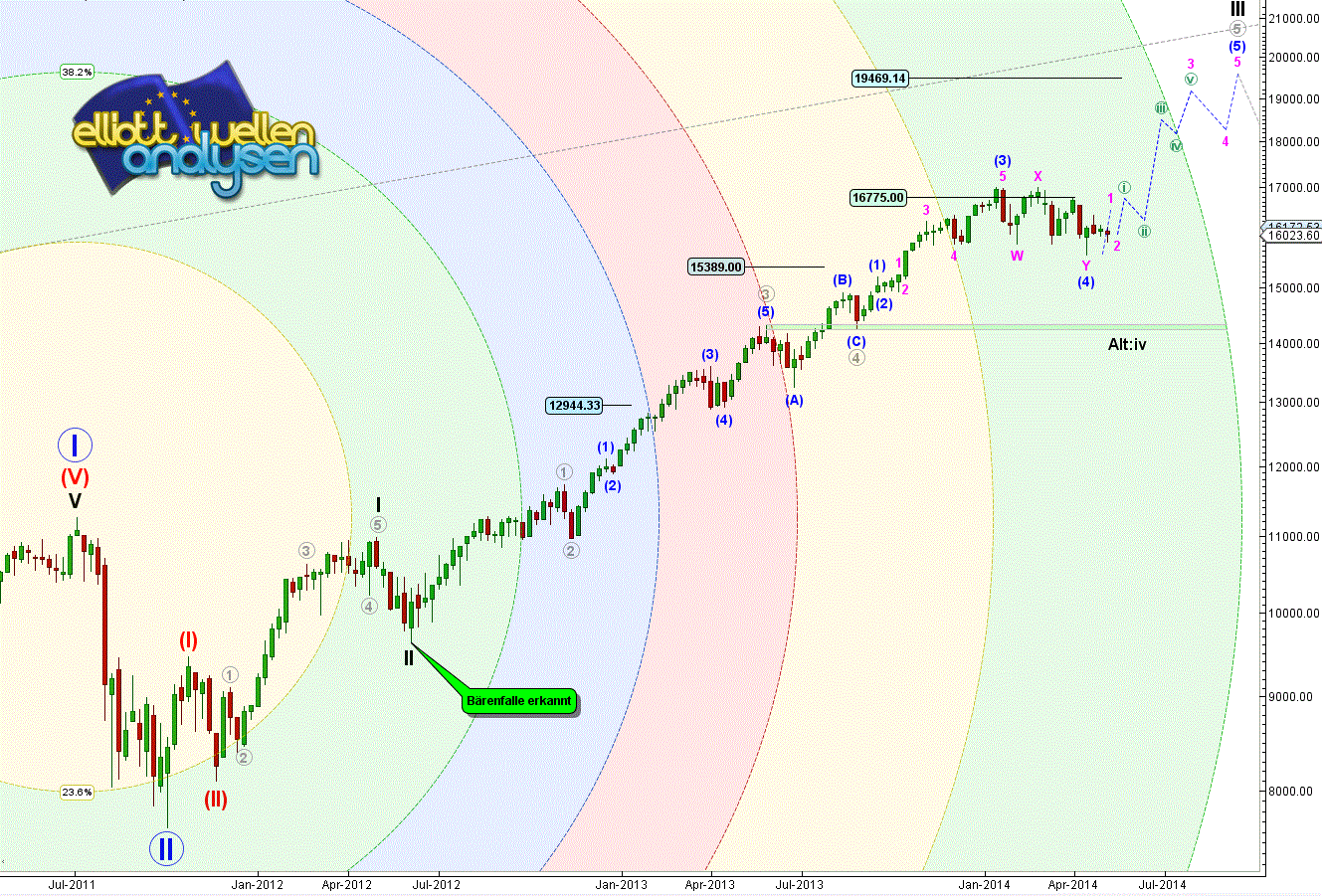Click the 15389.00 price level label
Viewport: 1322px width, 896px height.
pyautogui.click(x=716, y=267)
